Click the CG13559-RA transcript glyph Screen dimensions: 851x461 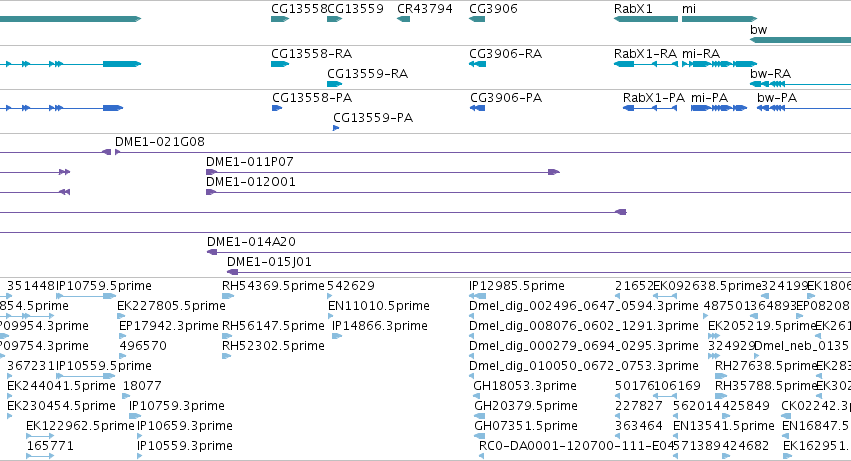tap(334, 84)
